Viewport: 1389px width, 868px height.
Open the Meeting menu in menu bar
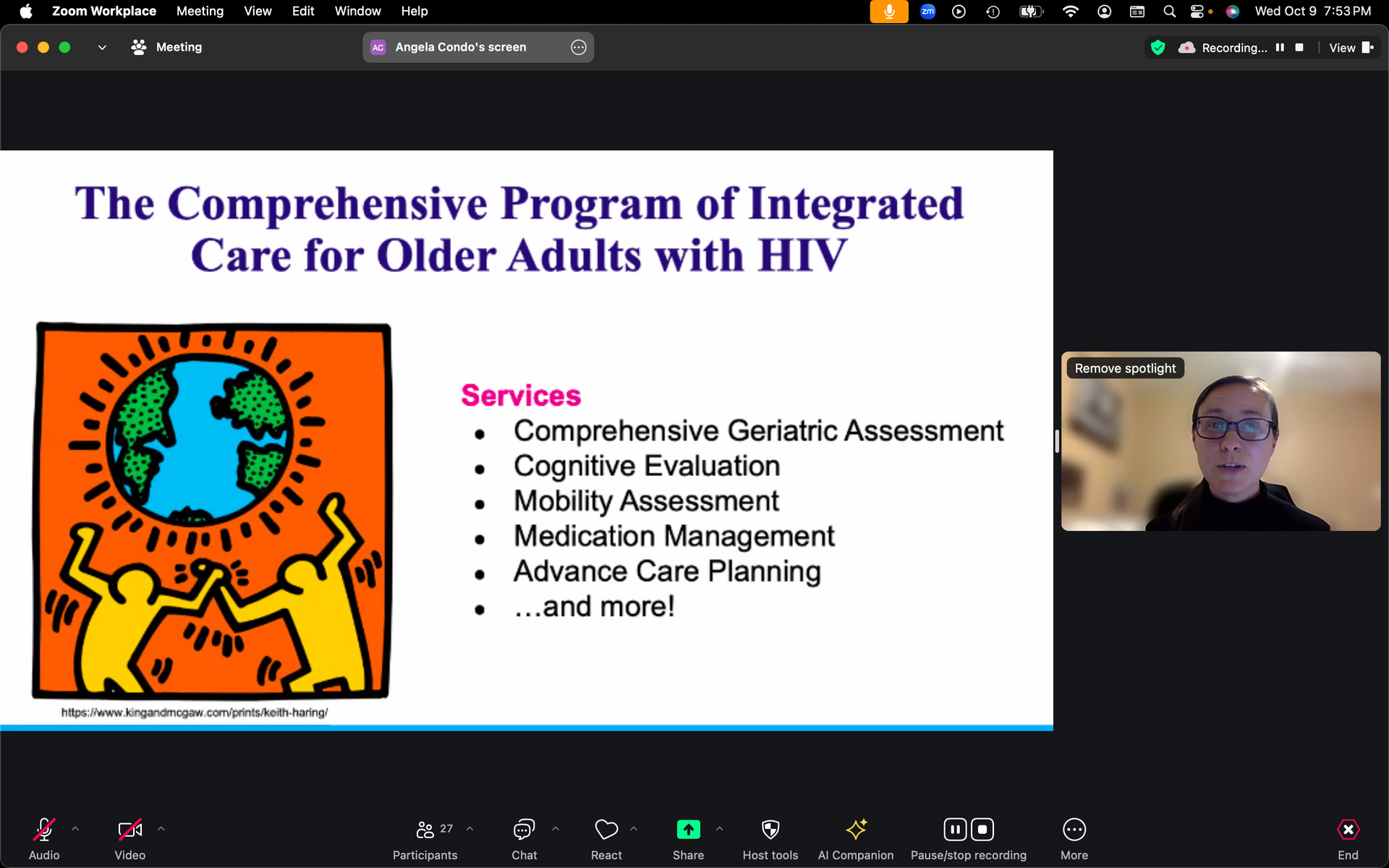[200, 11]
